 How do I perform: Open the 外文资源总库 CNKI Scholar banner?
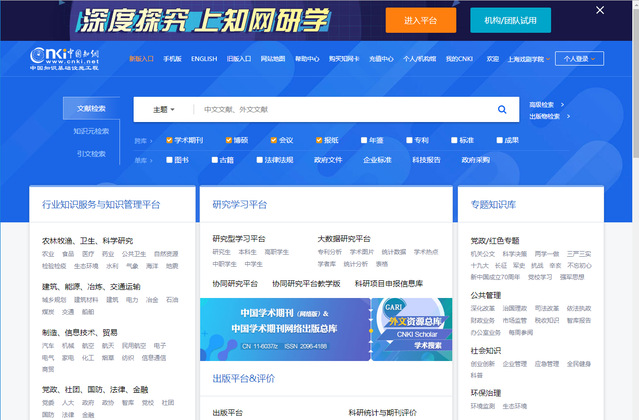pyautogui.click(x=412, y=330)
